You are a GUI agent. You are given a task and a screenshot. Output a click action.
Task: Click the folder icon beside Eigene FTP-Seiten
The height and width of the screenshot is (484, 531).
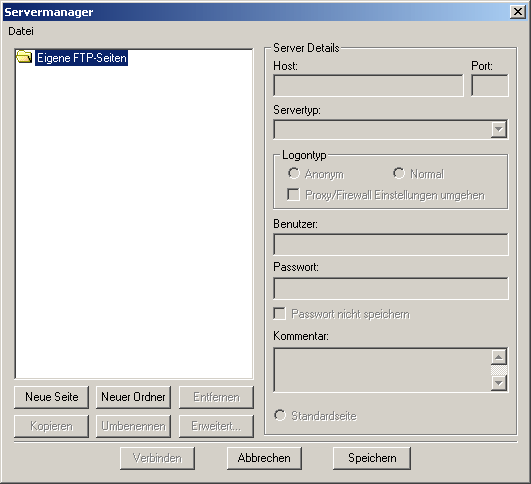[24, 57]
